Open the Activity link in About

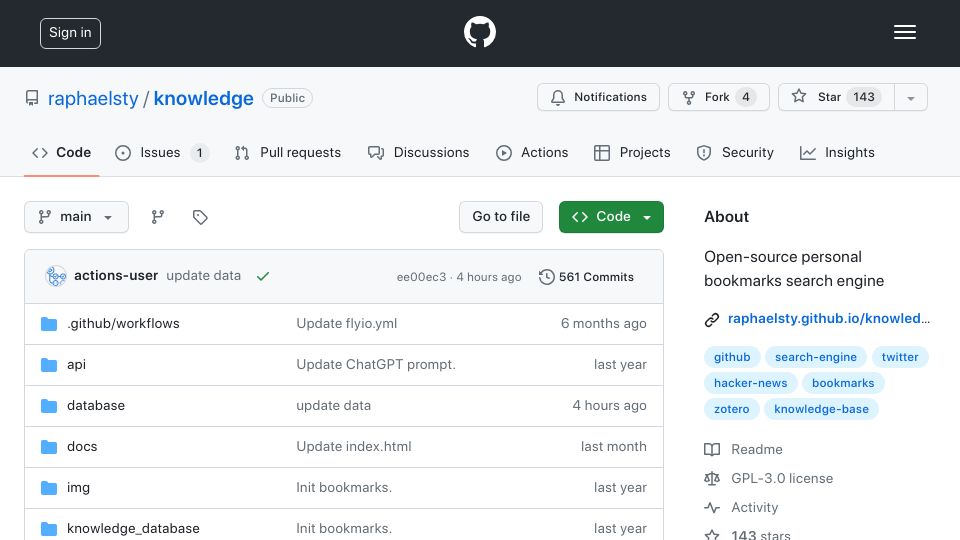[x=754, y=508]
